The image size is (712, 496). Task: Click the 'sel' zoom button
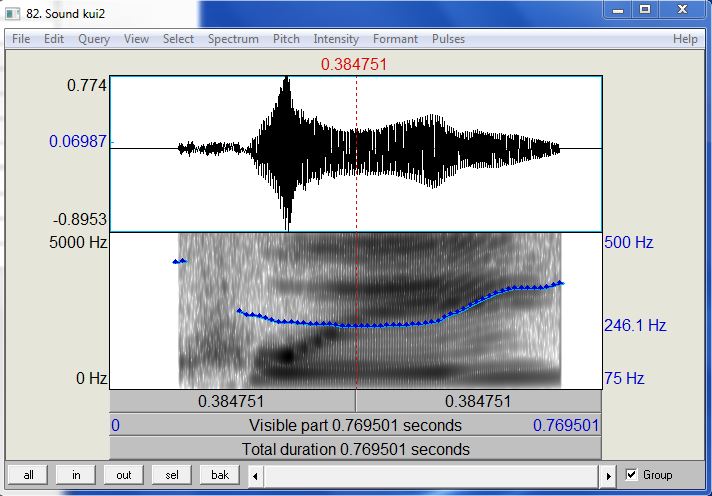(172, 475)
